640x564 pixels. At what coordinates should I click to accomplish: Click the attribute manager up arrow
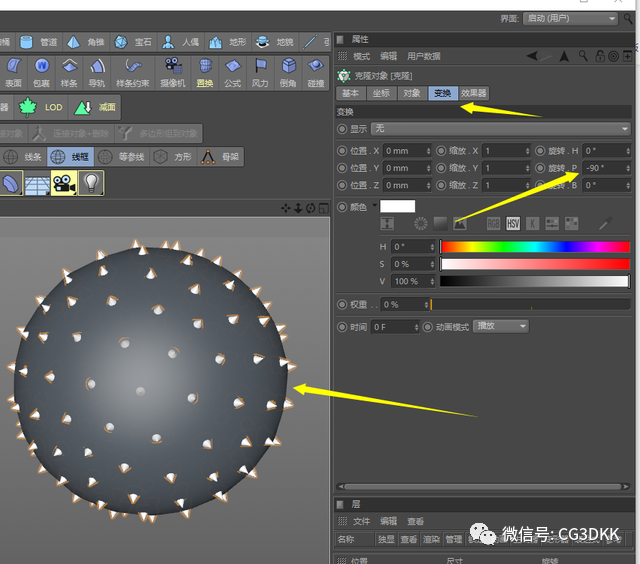[564, 56]
